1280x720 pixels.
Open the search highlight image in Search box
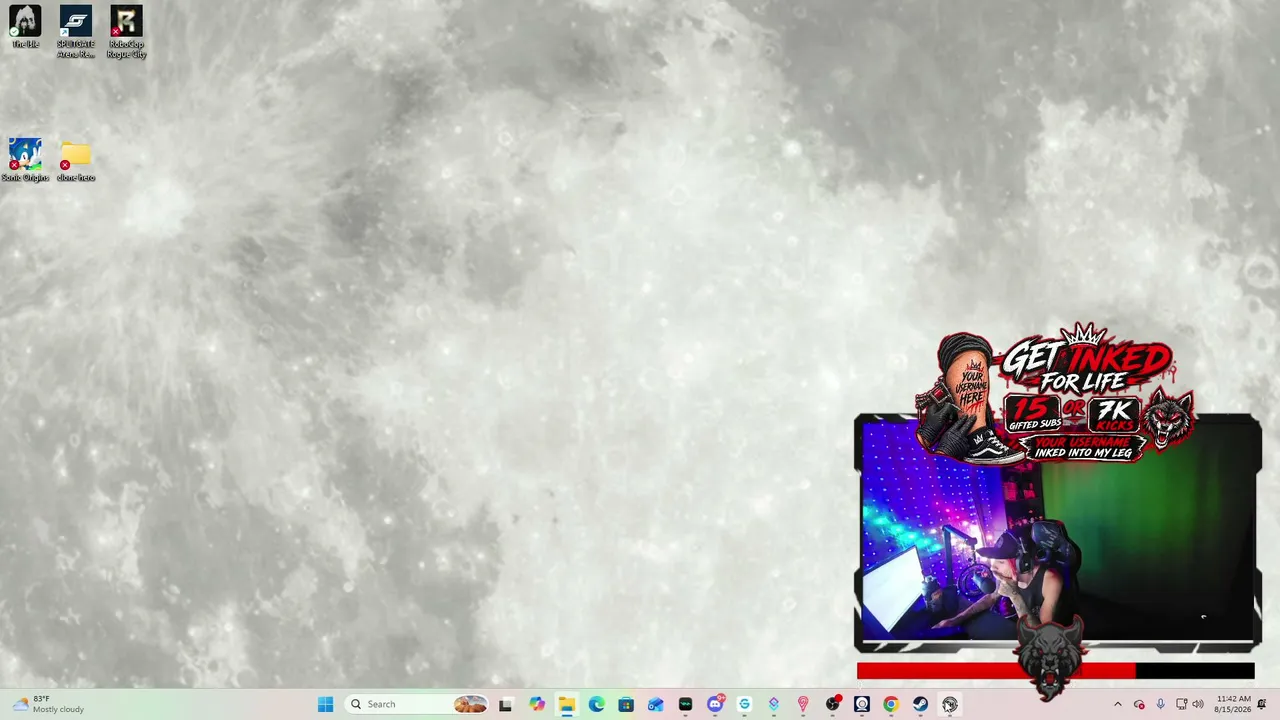point(470,704)
